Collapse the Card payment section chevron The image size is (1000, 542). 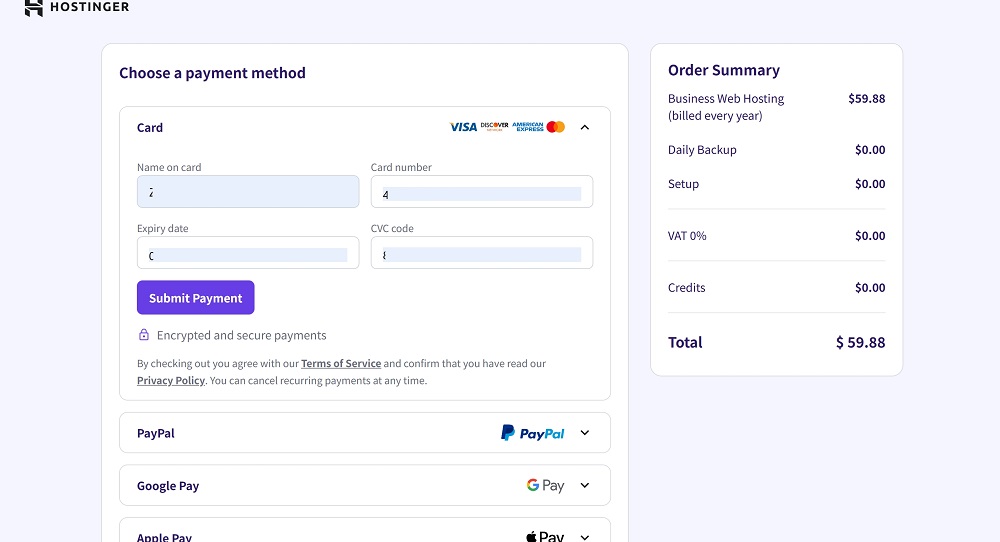tap(585, 128)
